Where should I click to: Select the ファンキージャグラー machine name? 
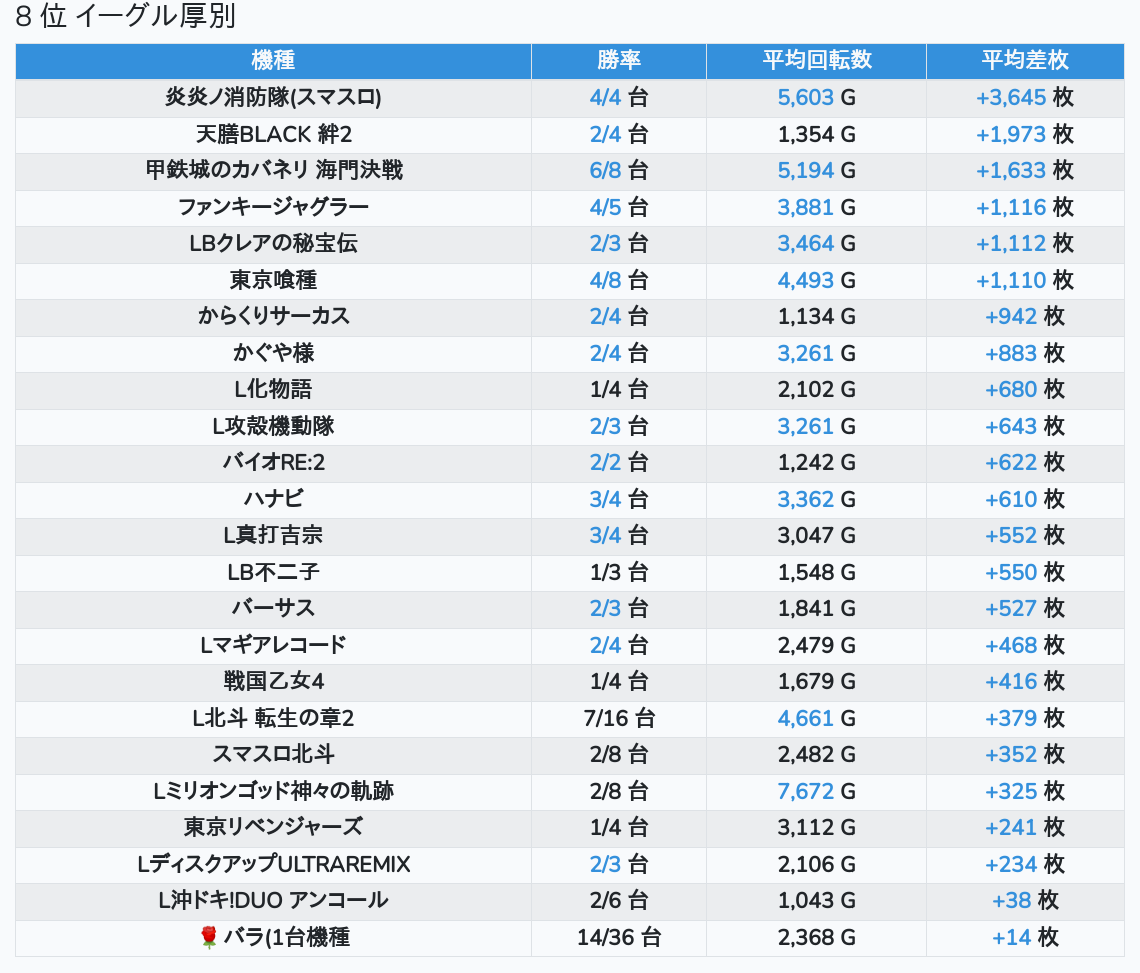point(273,207)
